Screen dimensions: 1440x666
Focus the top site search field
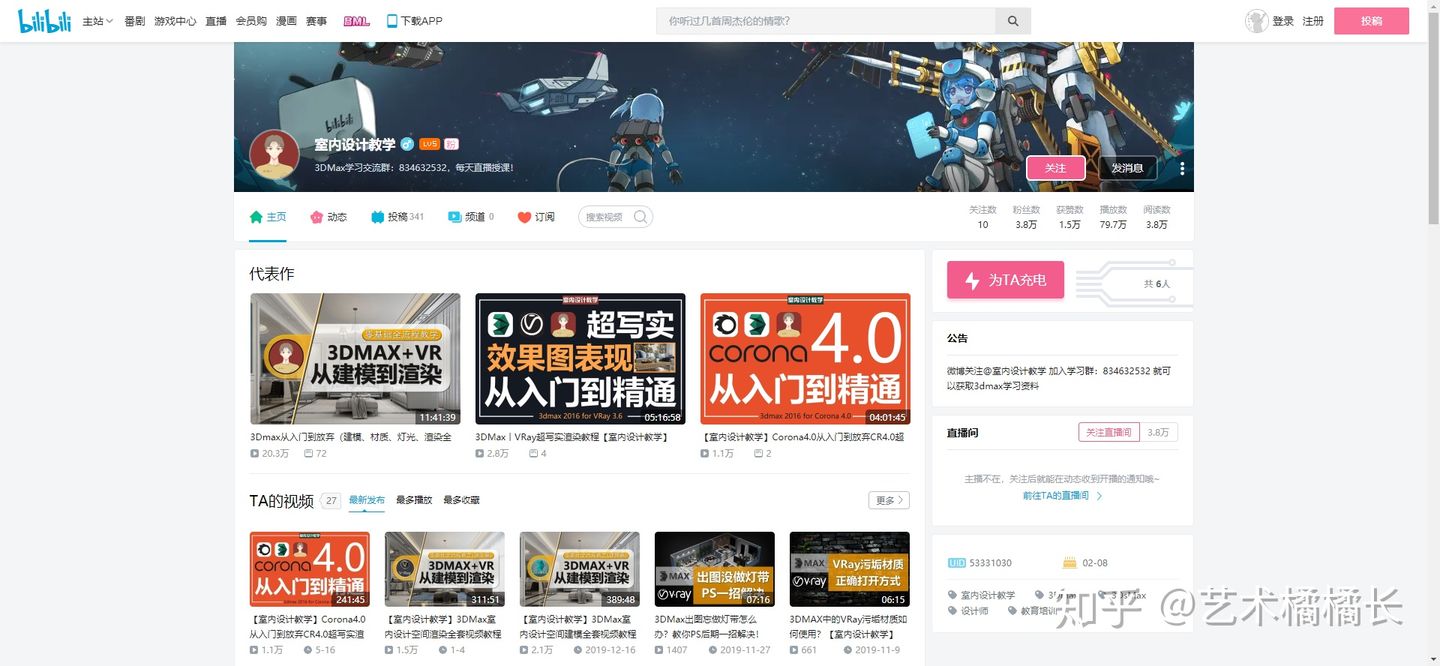(x=826, y=21)
